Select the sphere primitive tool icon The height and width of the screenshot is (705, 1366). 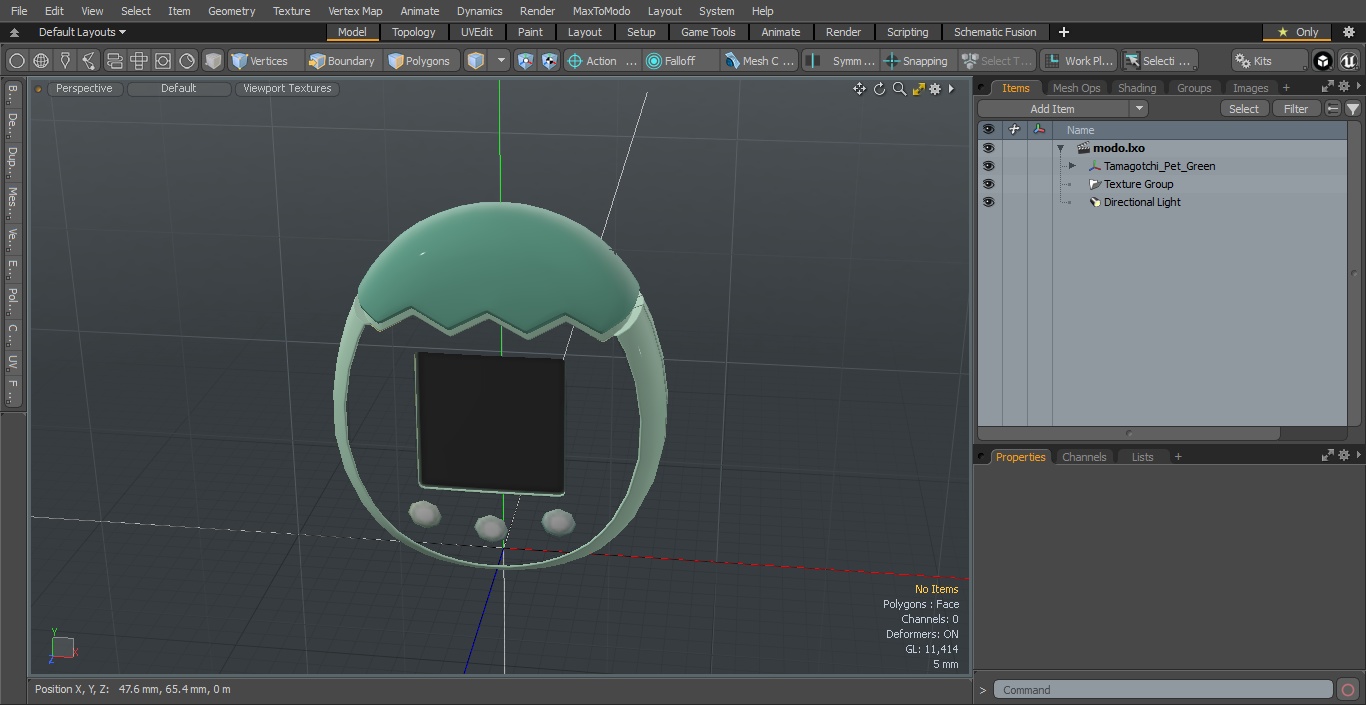pyautogui.click(x=17, y=61)
